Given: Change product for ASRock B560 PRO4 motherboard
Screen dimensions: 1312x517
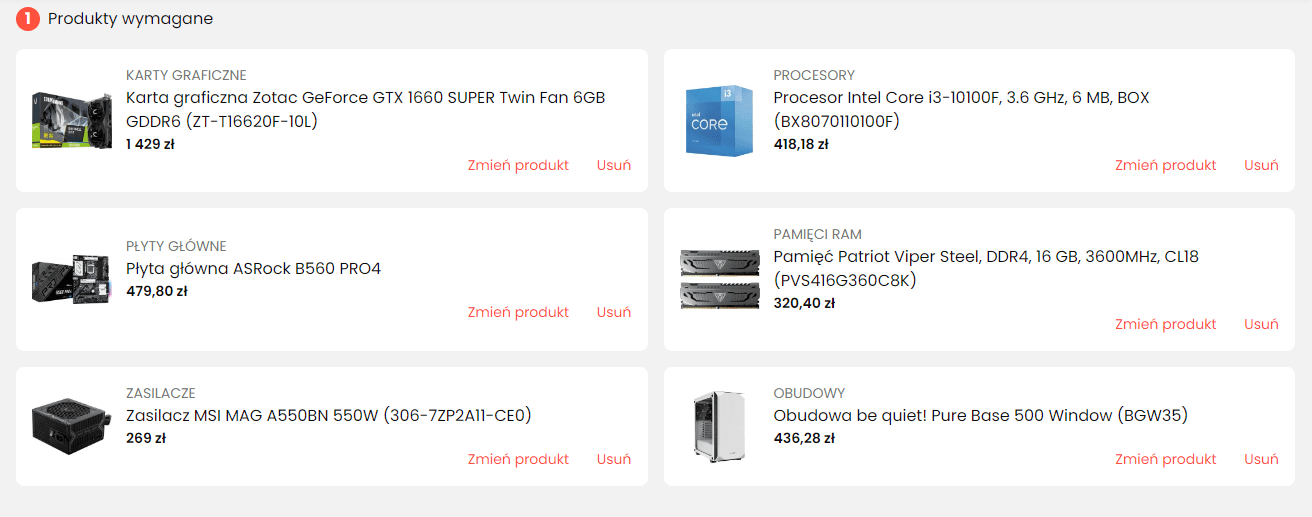Looking at the screenshot, I should pyautogui.click(x=518, y=312).
